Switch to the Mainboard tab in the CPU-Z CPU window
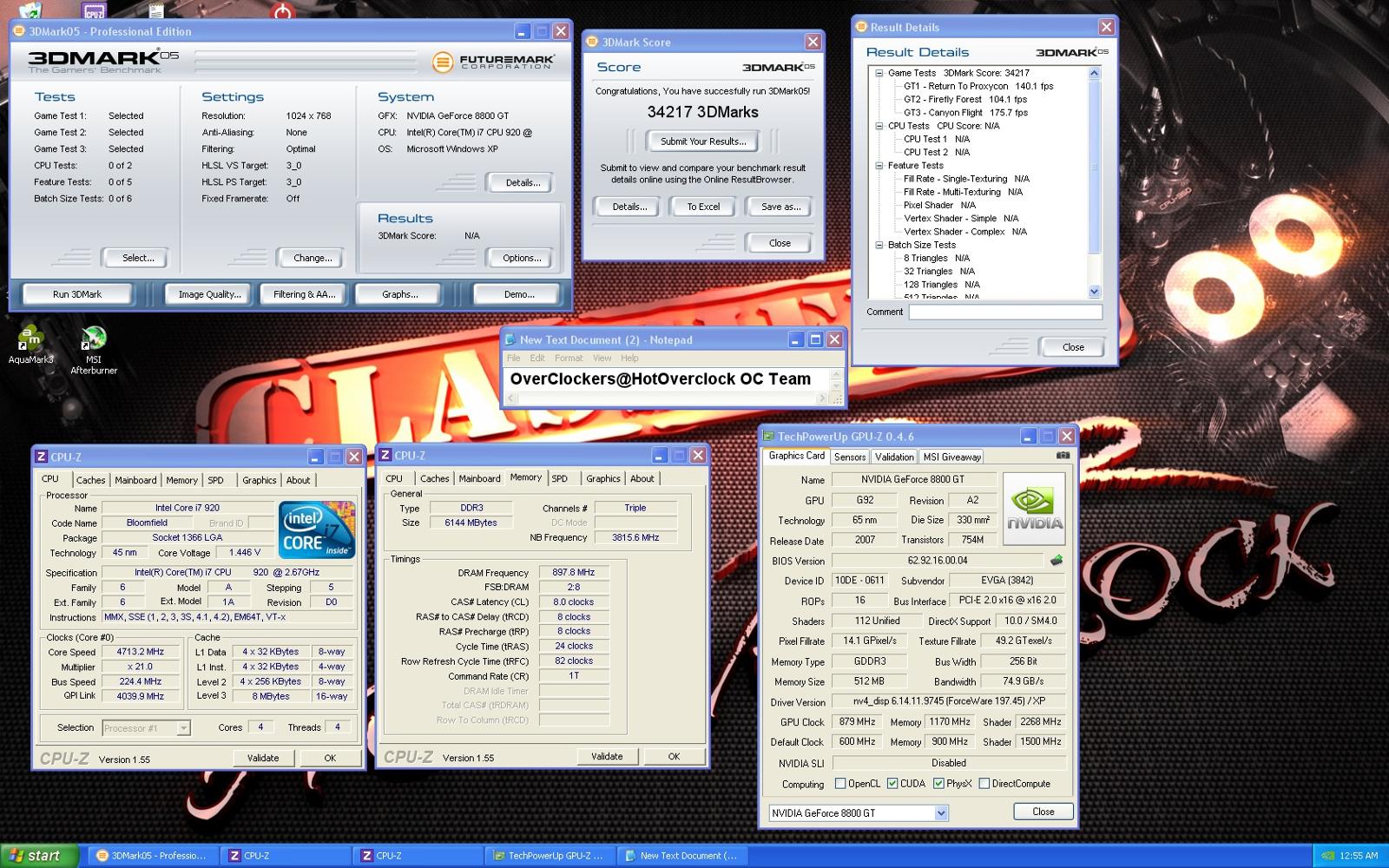Image resolution: width=1389 pixels, height=868 pixels. 135,480
